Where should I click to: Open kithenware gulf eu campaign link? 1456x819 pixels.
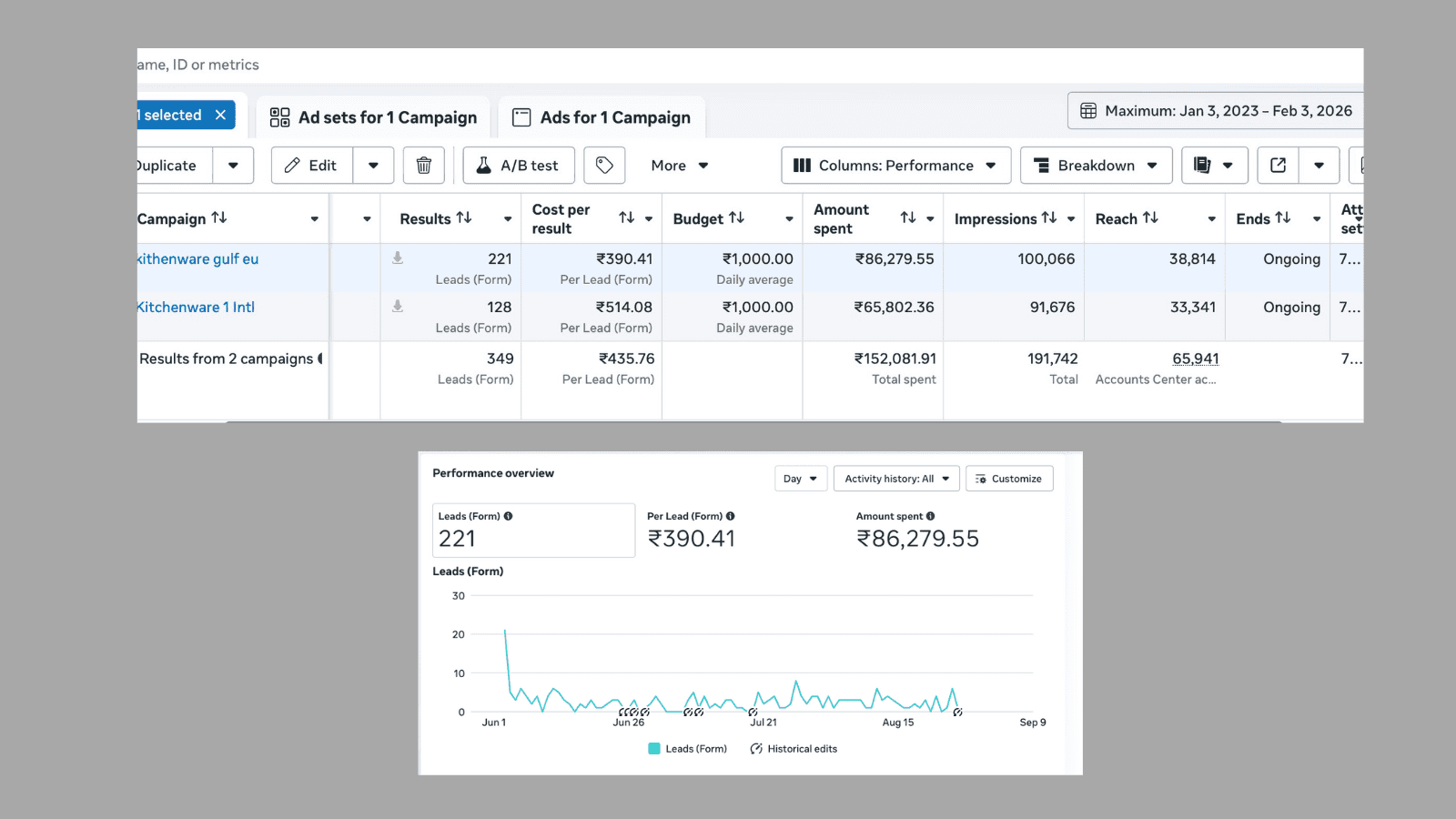197,258
